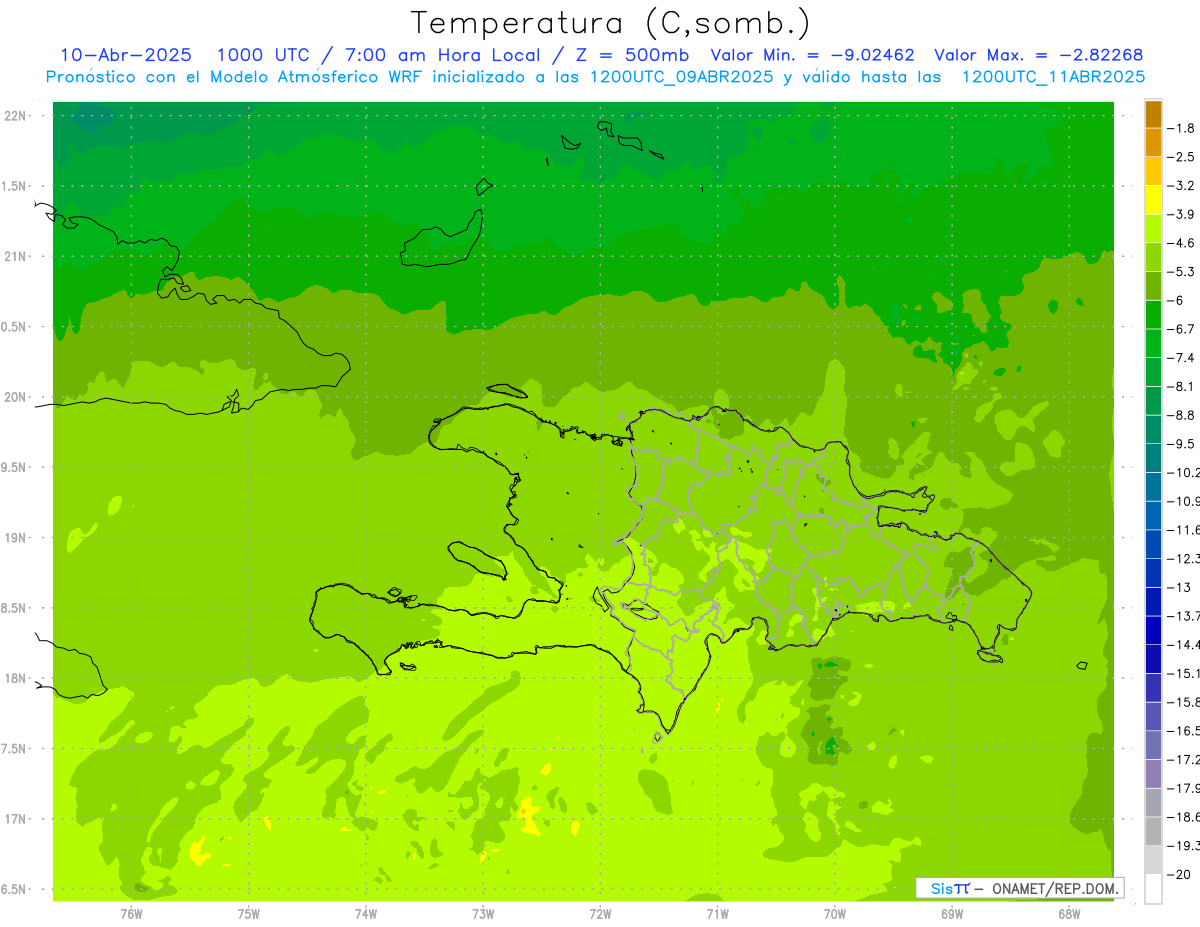Click the white swatch below -20 in the legend
This screenshot has height=927, width=1200.
click(1153, 888)
